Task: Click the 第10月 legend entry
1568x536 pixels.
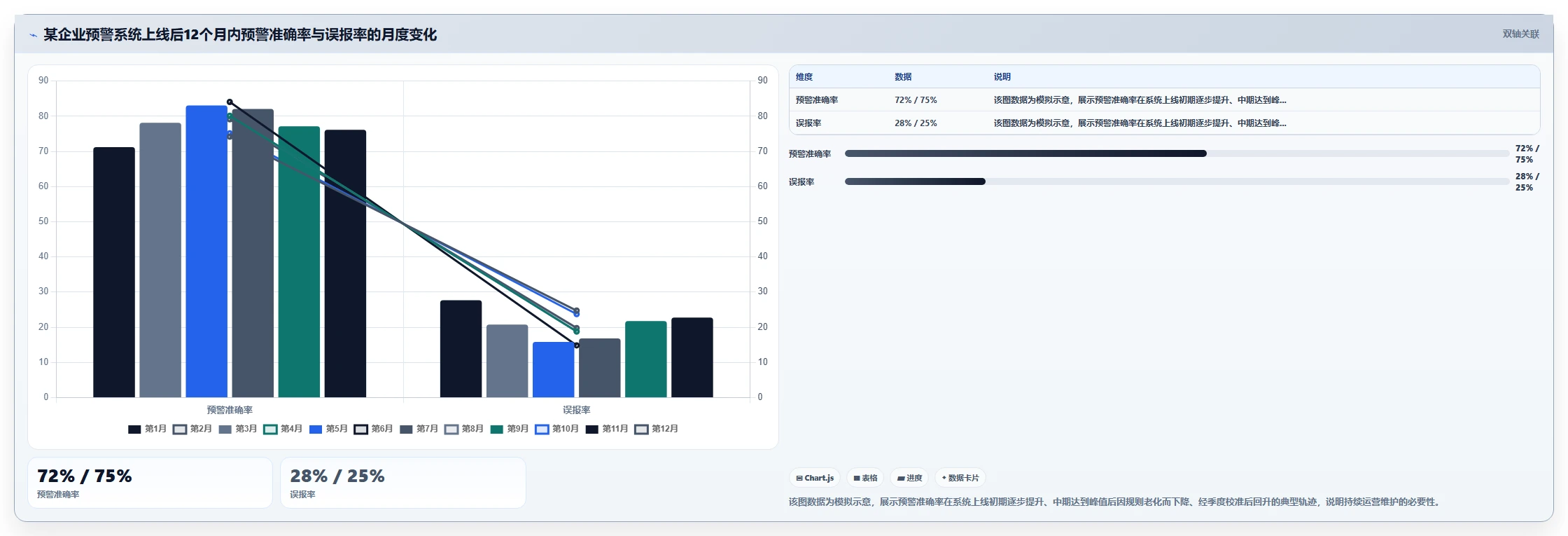Action: [x=557, y=430]
